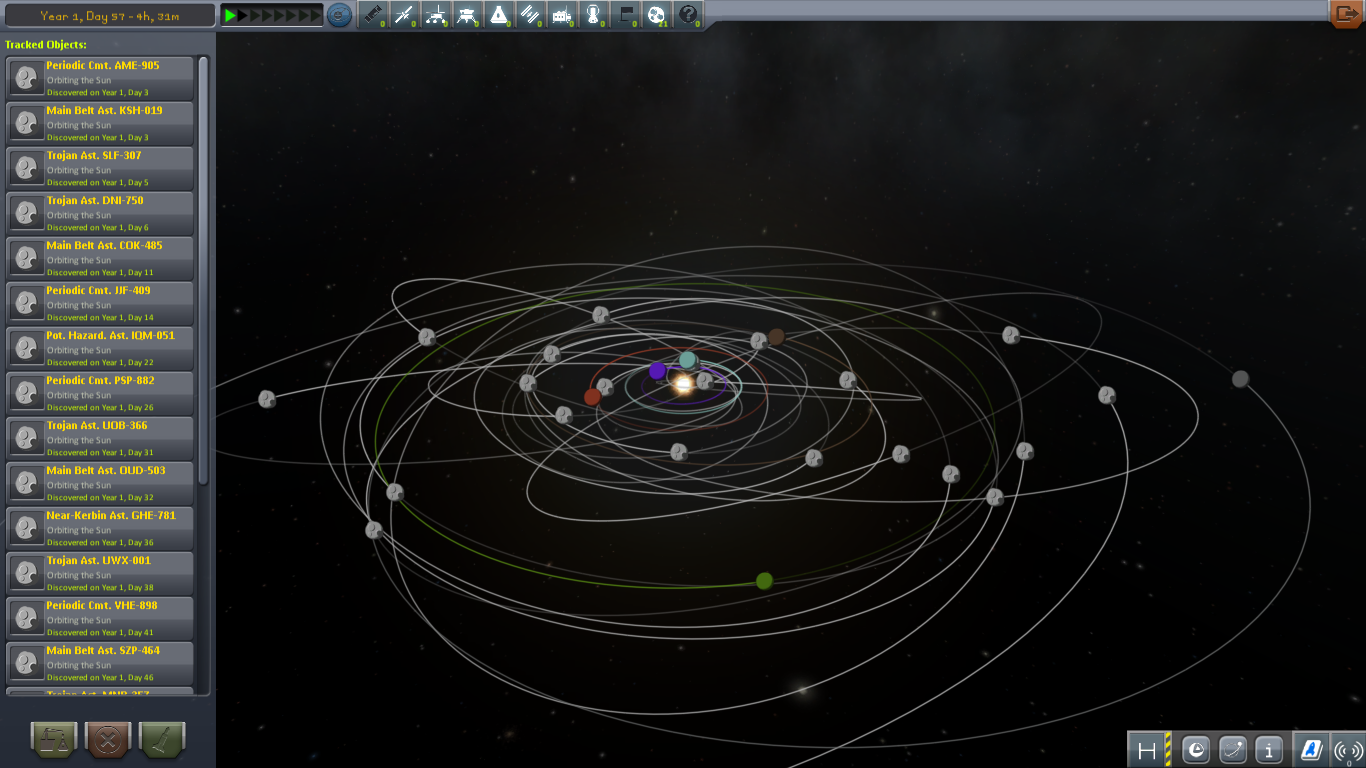Screen dimensions: 1366x768
Task: Toggle the Debris filter
Action: 371,15
